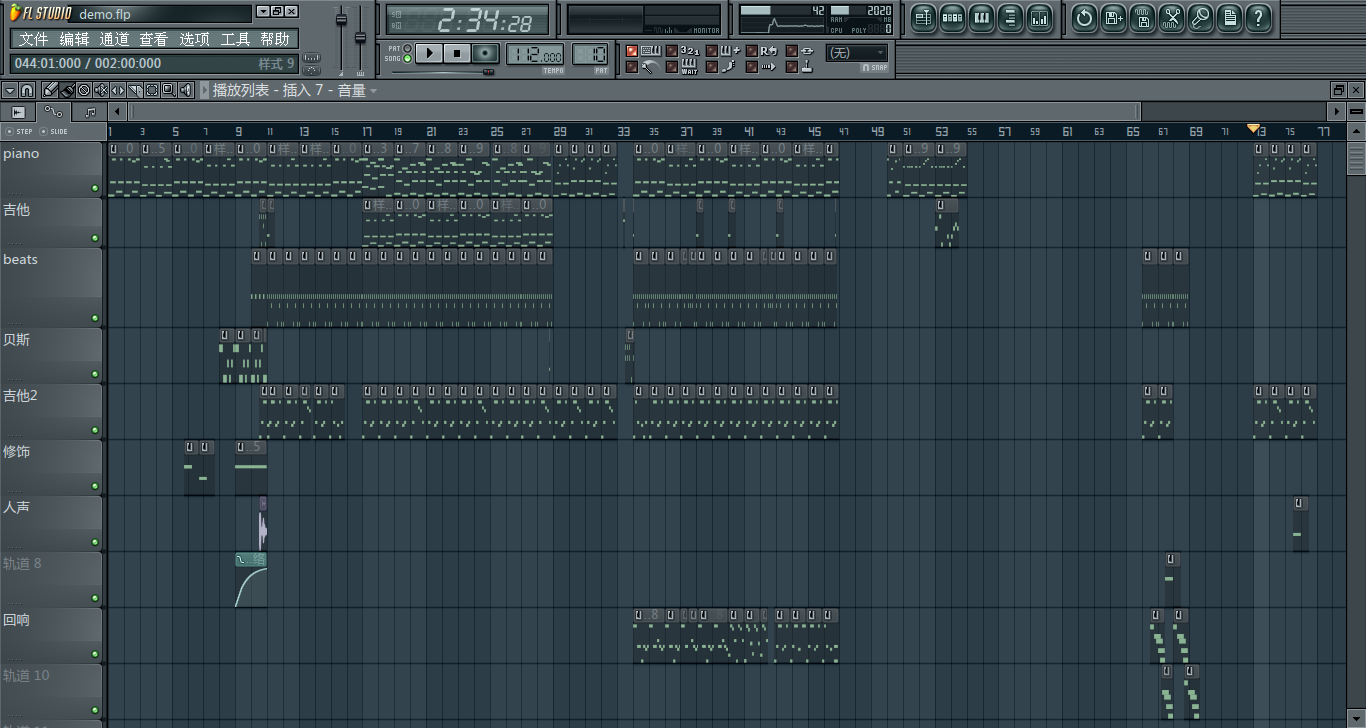Switch to SONG mode
Image resolution: width=1366 pixels, height=728 pixels.
407,59
